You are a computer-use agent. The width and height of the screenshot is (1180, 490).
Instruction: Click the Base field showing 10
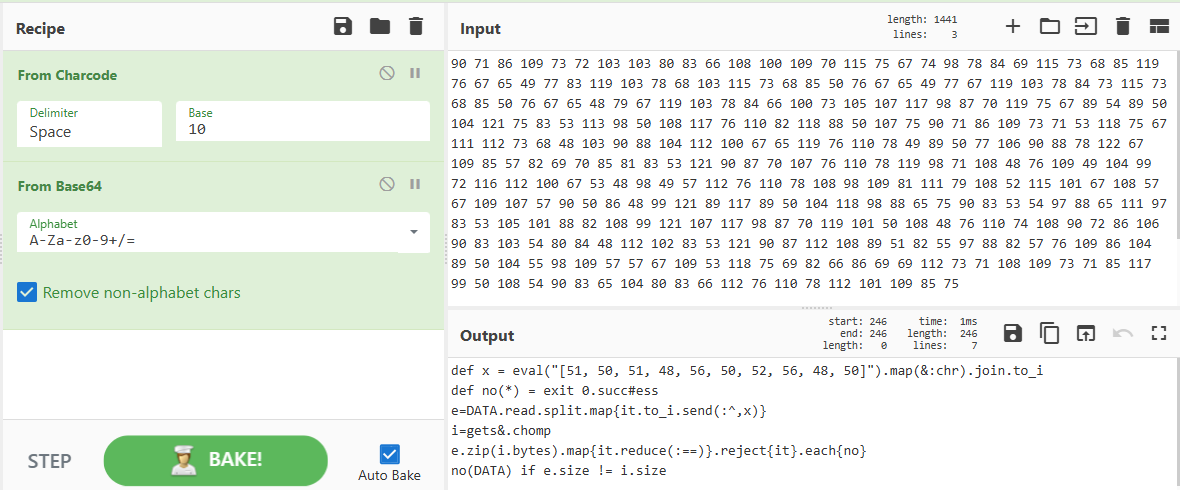click(x=302, y=130)
